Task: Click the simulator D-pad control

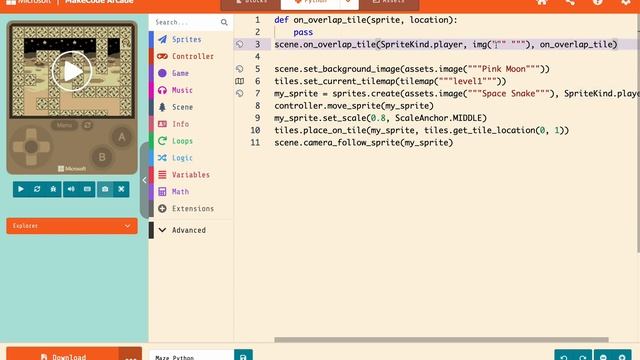Action: [31, 147]
